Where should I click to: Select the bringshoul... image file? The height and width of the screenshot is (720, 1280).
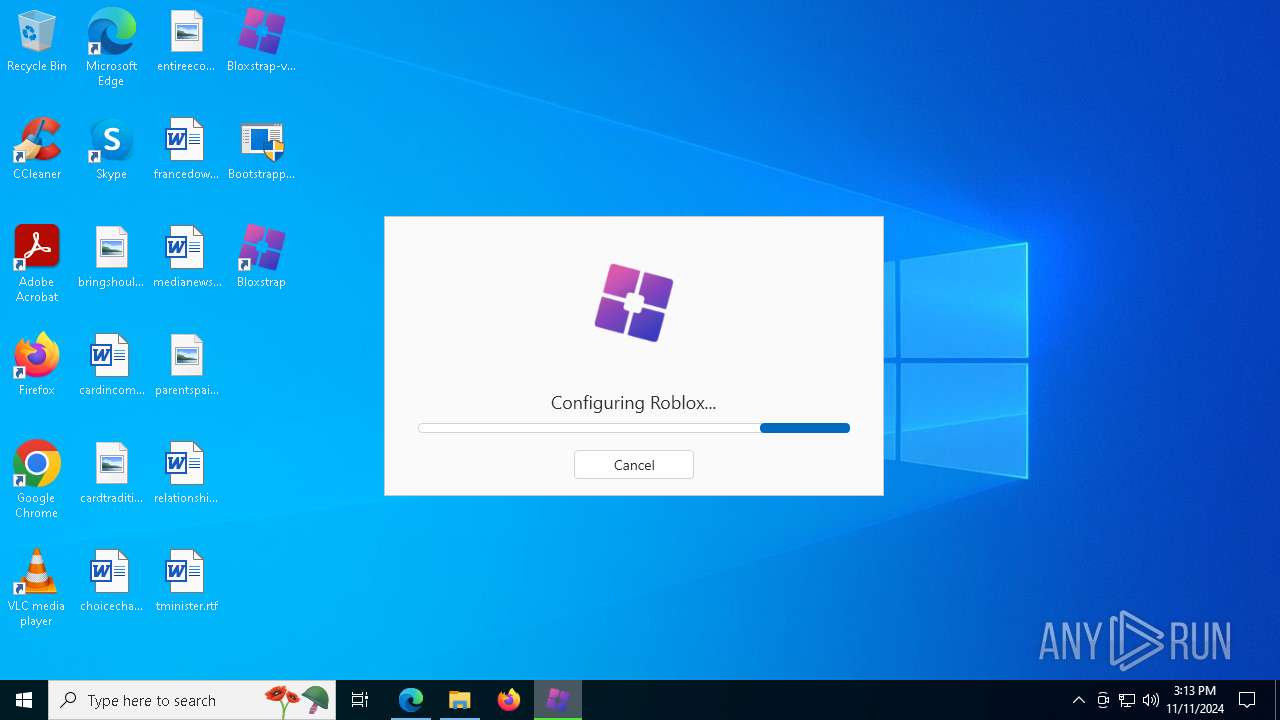(x=111, y=258)
